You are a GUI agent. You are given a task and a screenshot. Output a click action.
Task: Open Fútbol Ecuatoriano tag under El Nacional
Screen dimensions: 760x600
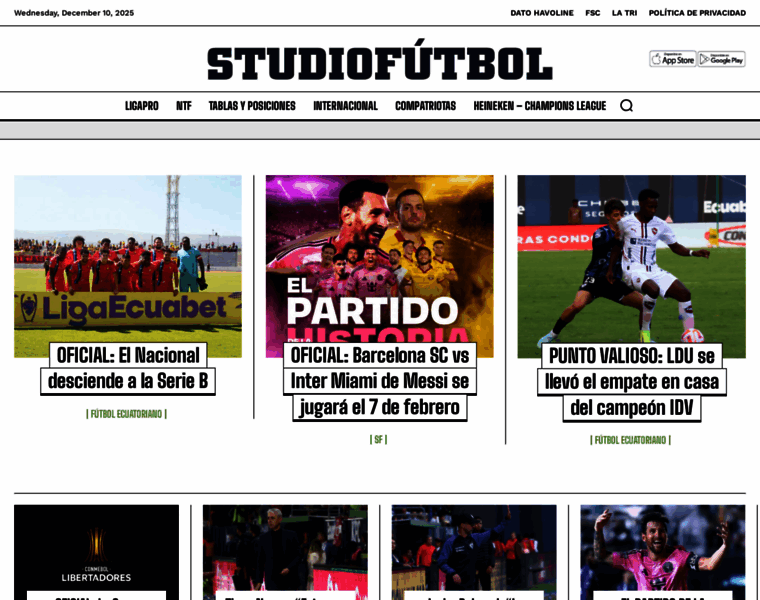(127, 414)
